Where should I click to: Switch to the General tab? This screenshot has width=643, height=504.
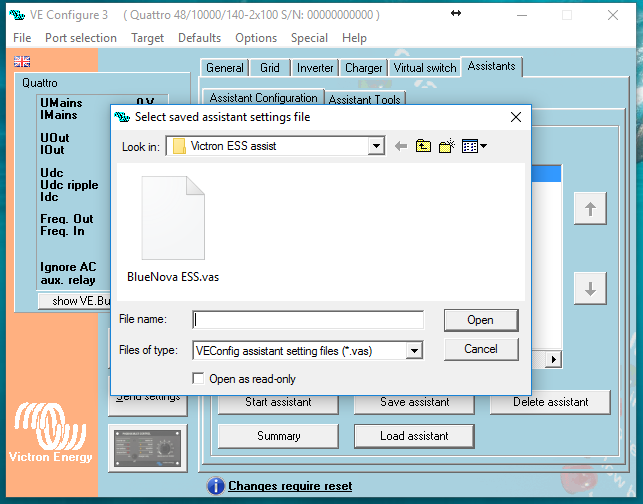pos(225,68)
